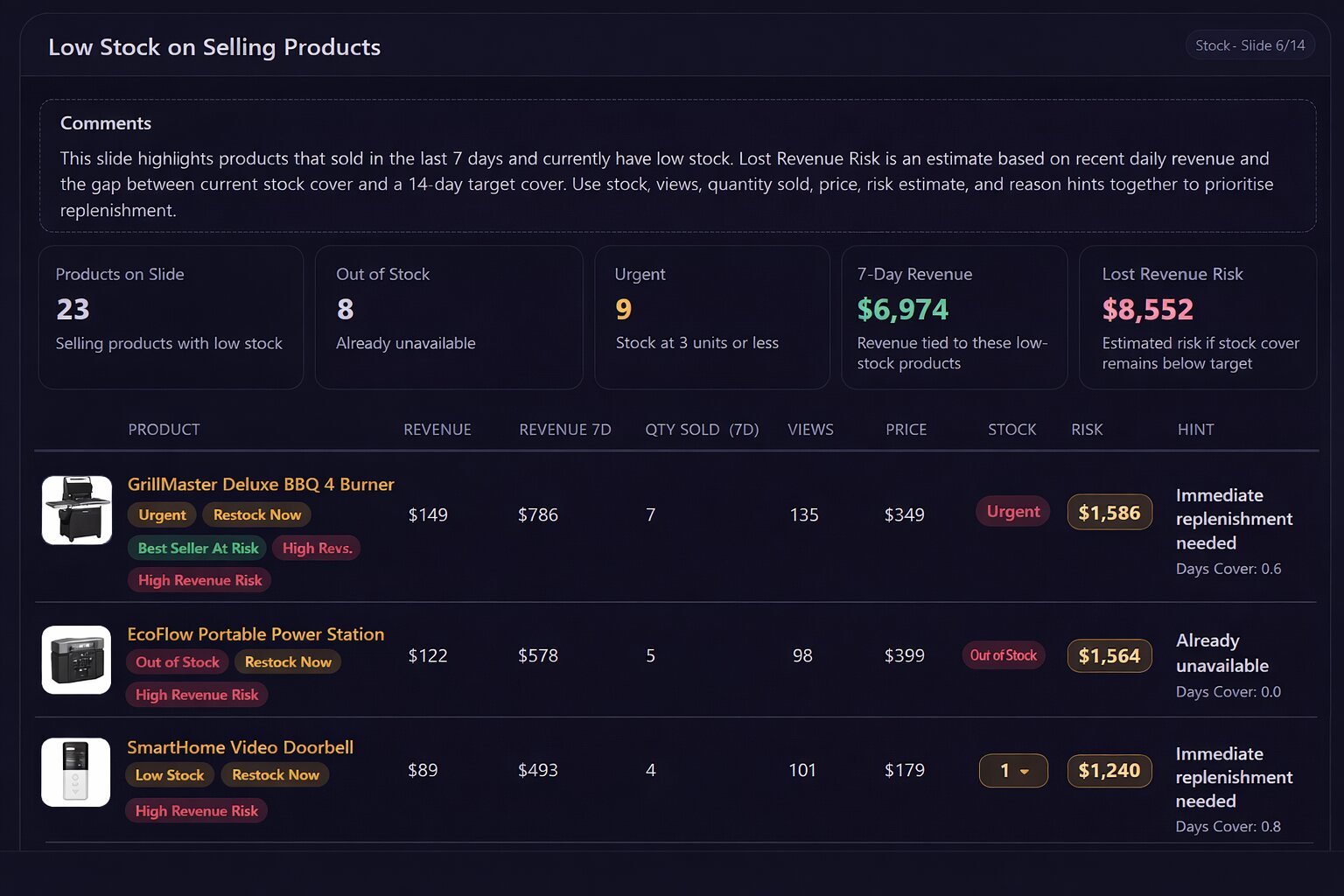The height and width of the screenshot is (896, 1344).
Task: Click the $1,240 risk badge
Action: [x=1109, y=771]
